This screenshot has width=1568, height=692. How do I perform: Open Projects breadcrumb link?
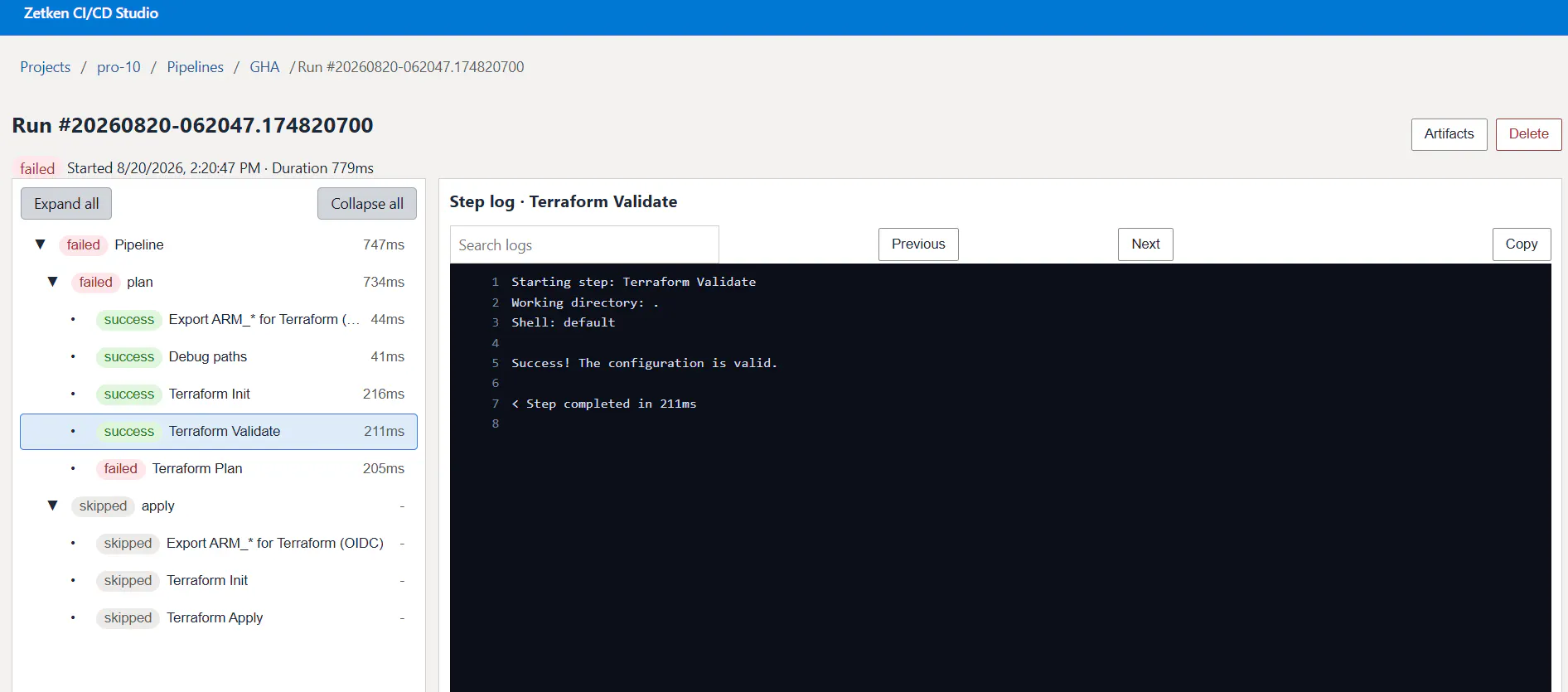[x=46, y=67]
